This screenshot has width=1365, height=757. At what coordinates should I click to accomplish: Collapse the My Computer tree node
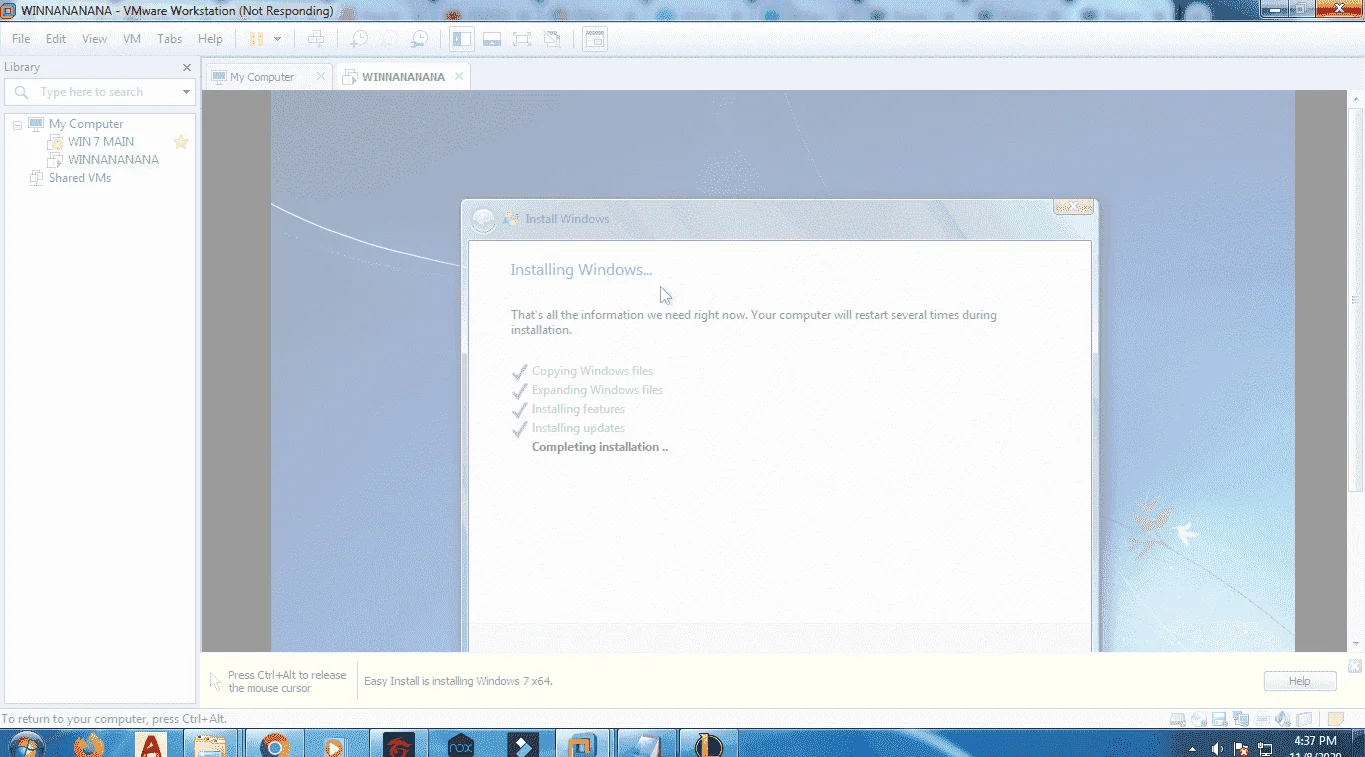[x=18, y=124]
